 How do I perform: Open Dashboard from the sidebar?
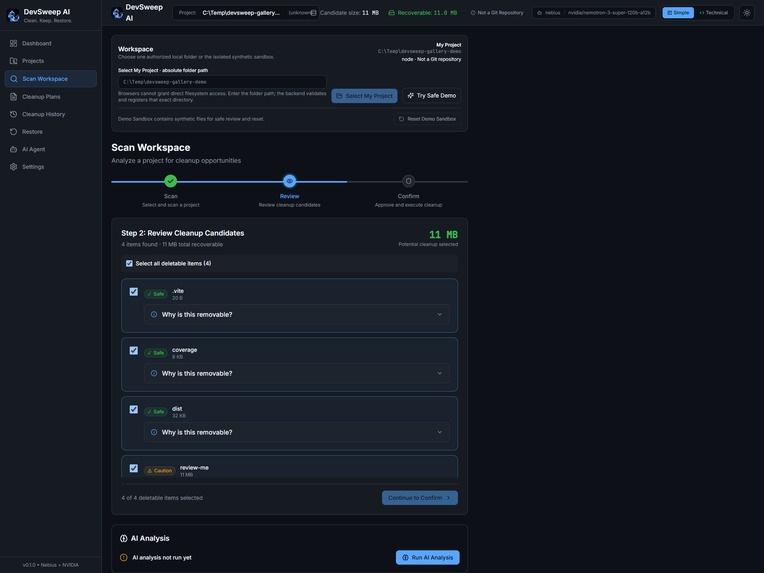click(51, 43)
